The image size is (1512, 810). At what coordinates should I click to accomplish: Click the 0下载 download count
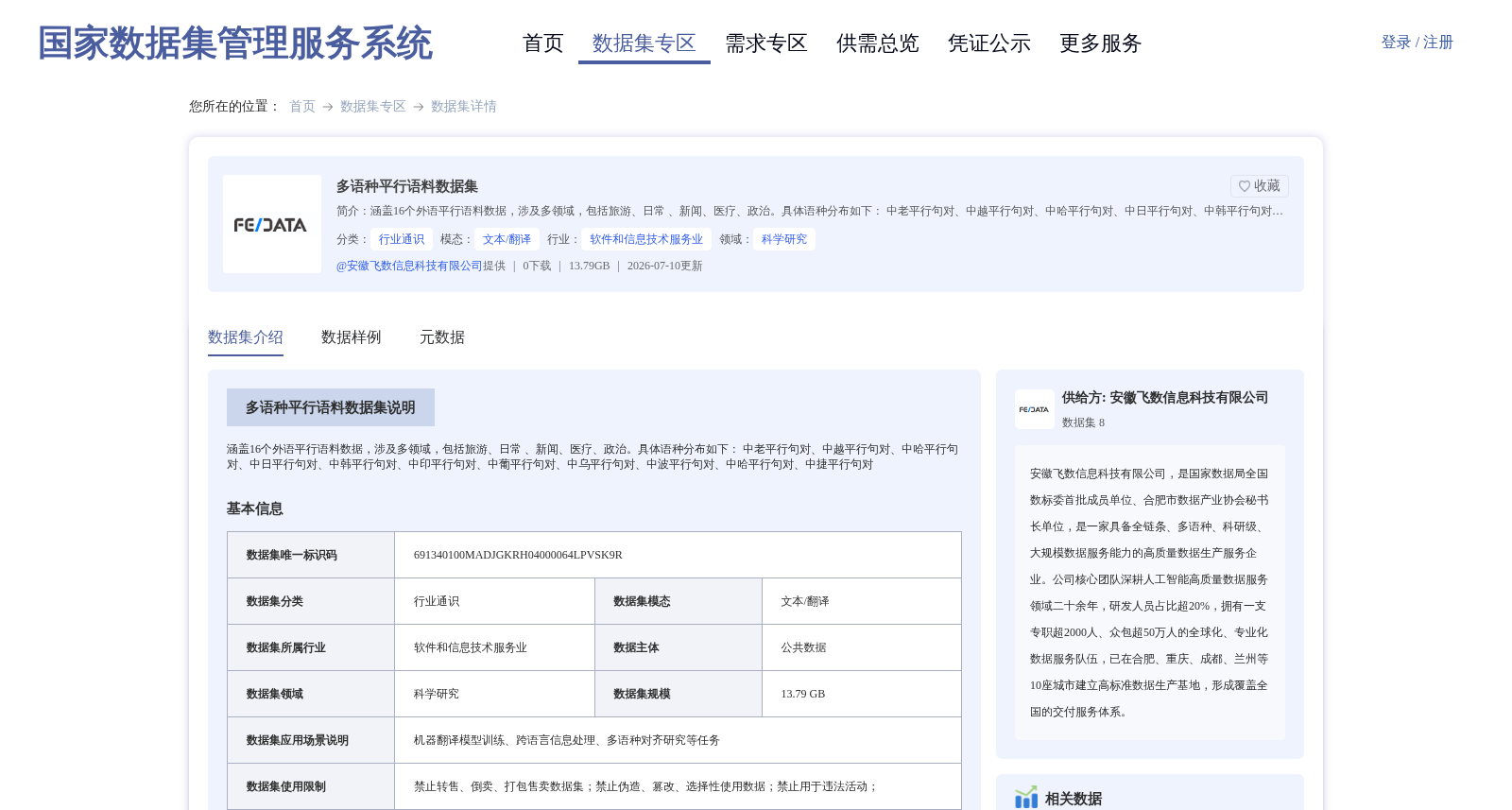[537, 266]
